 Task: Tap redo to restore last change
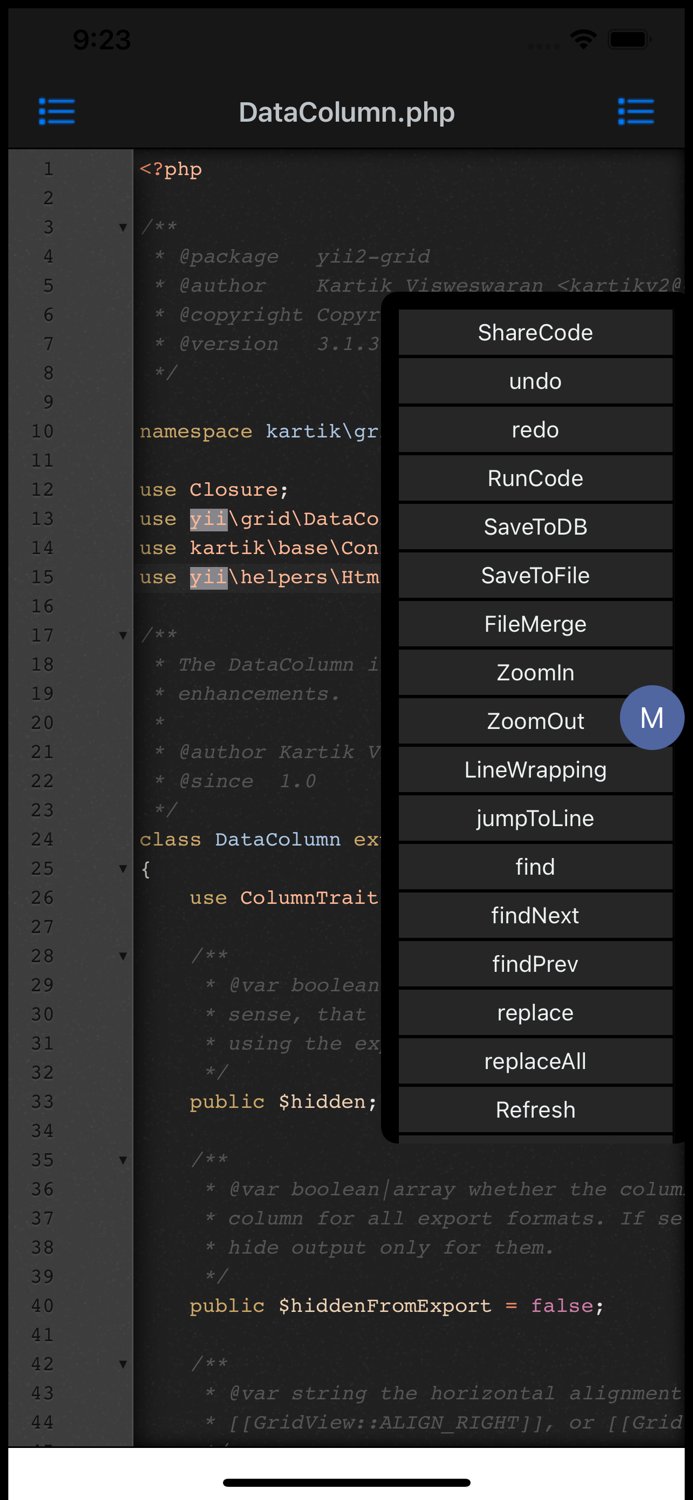[x=535, y=429]
